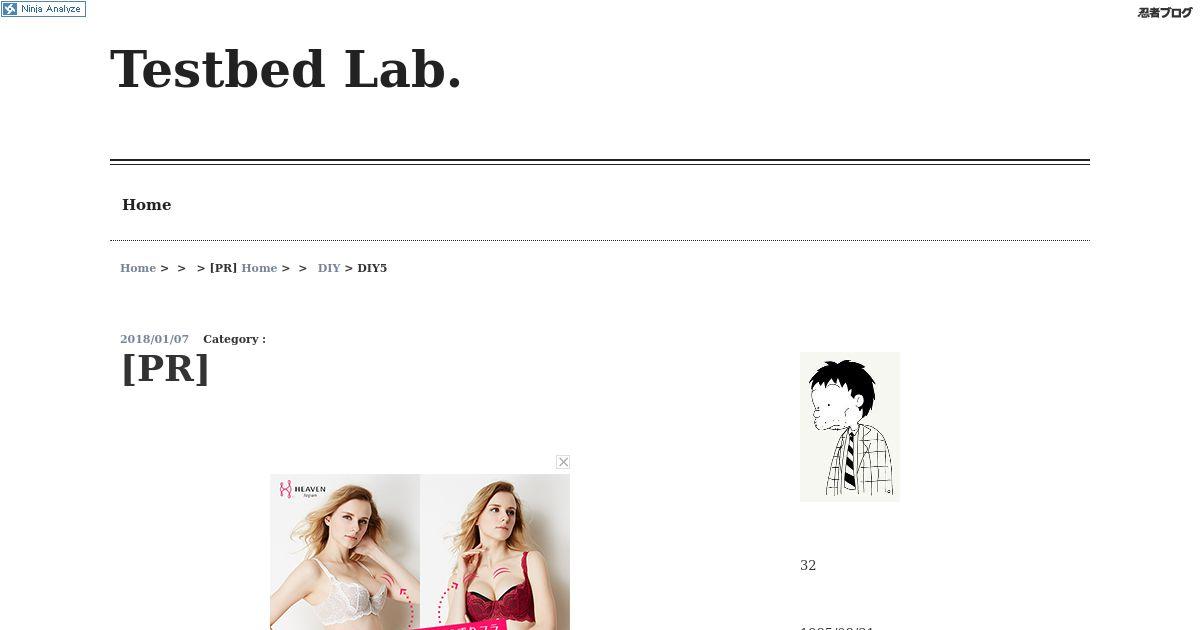The image size is (1200, 630).
Task: Open the DIY category breadcrumb
Action: 329,268
